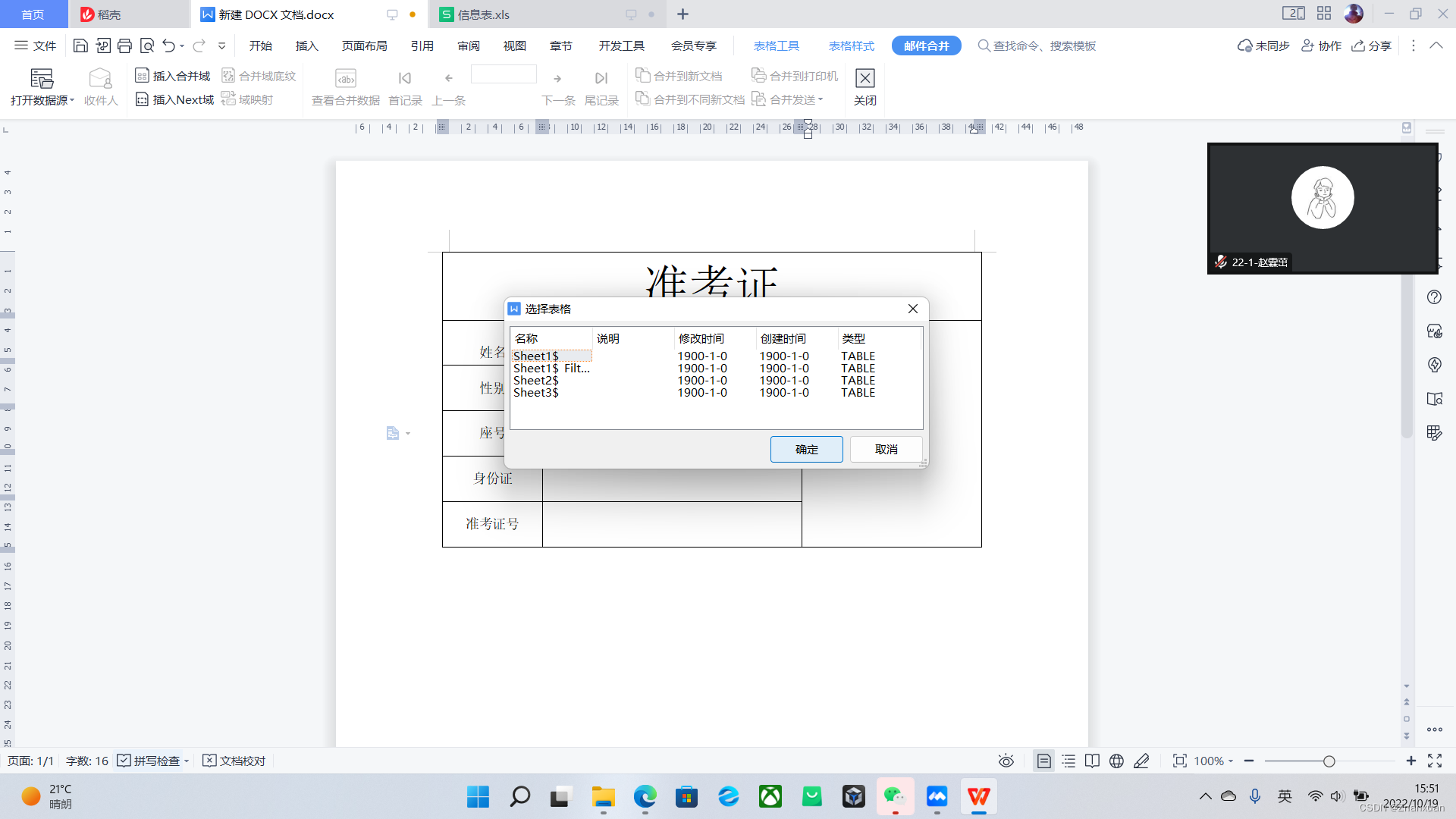Switch to web layout view icon

[1116, 761]
